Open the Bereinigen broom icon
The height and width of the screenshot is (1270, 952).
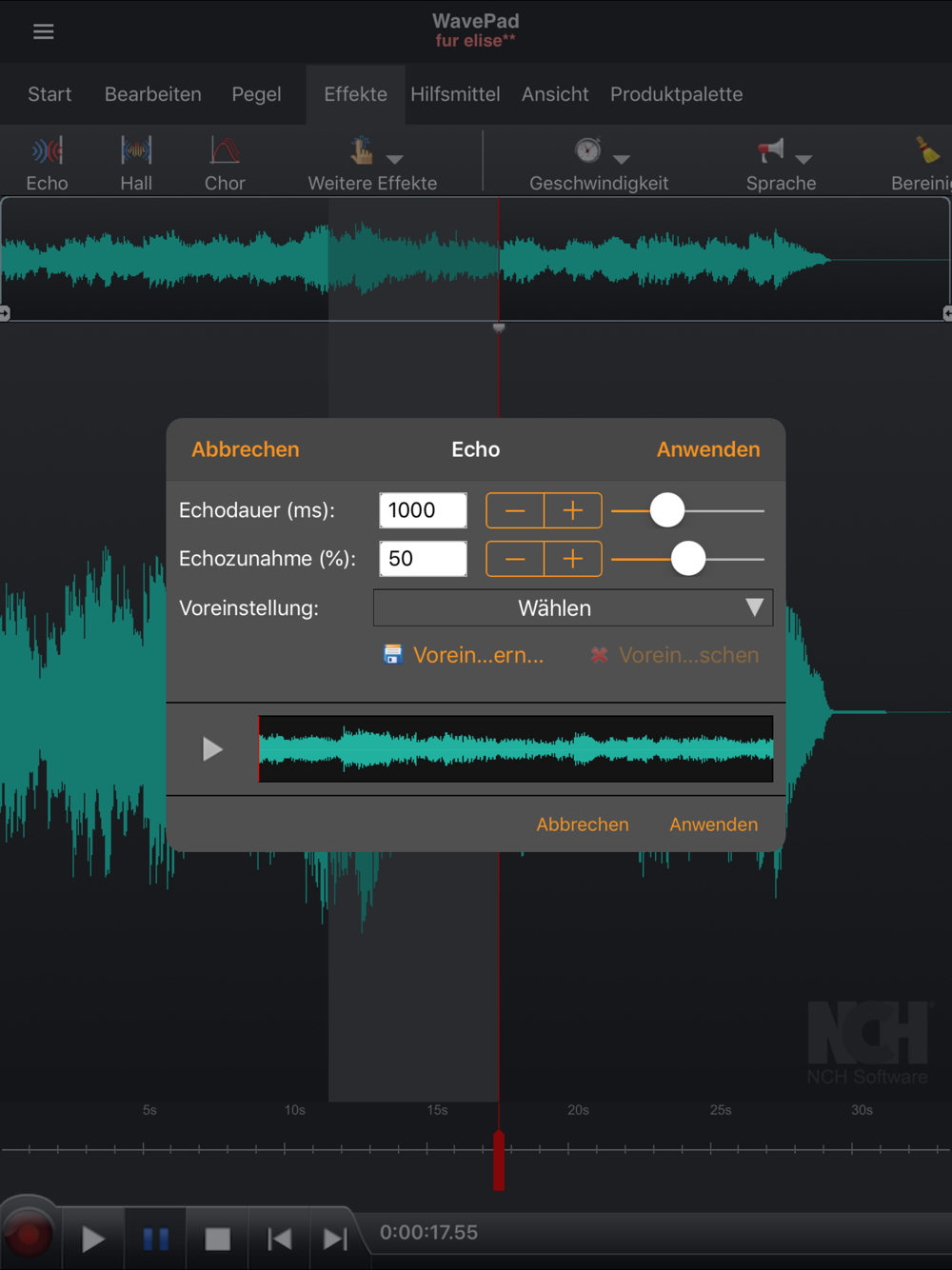click(x=928, y=149)
